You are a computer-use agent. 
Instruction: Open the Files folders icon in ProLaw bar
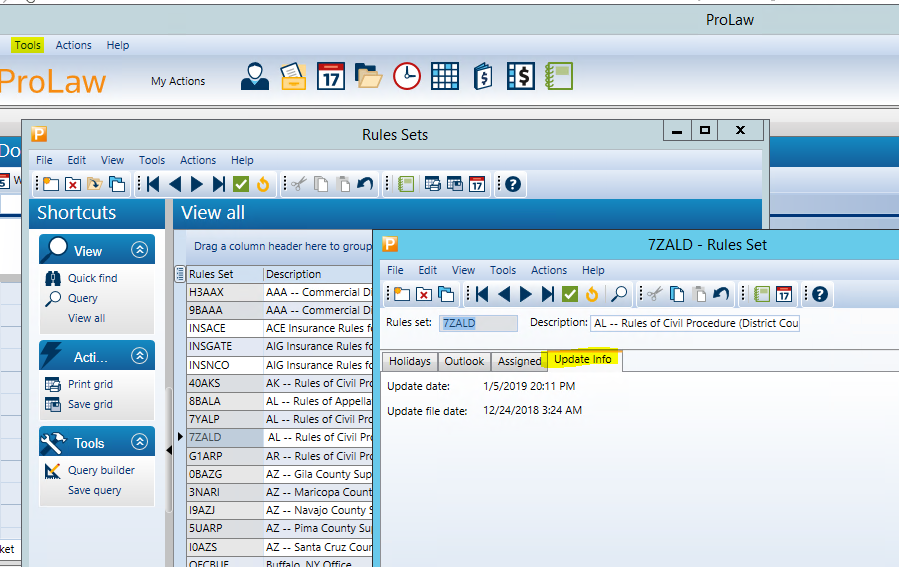[368, 76]
